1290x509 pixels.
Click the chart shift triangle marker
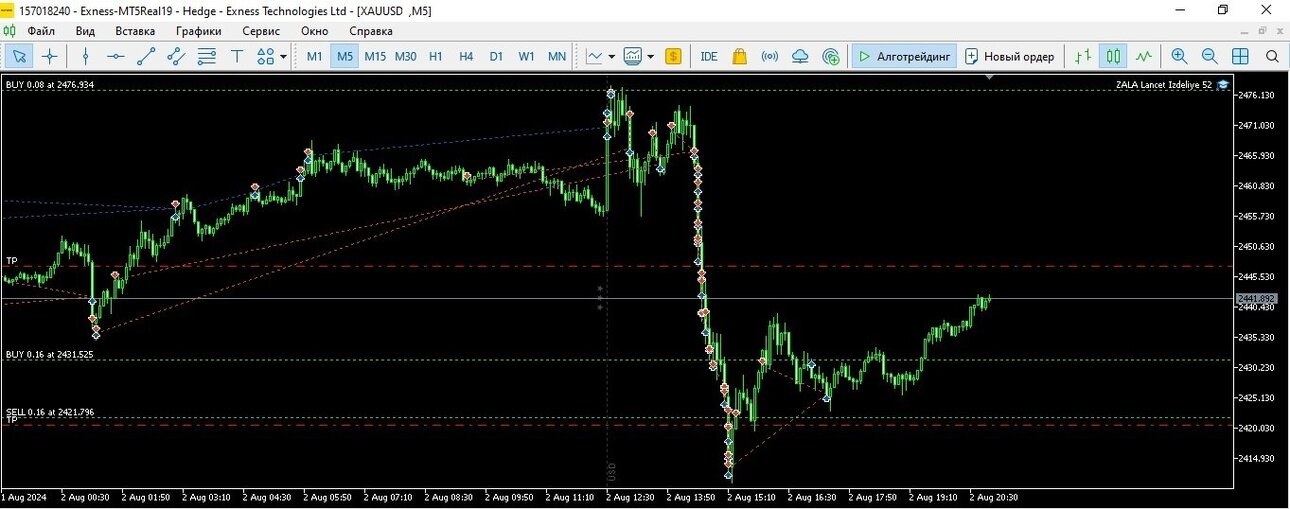[x=988, y=77]
